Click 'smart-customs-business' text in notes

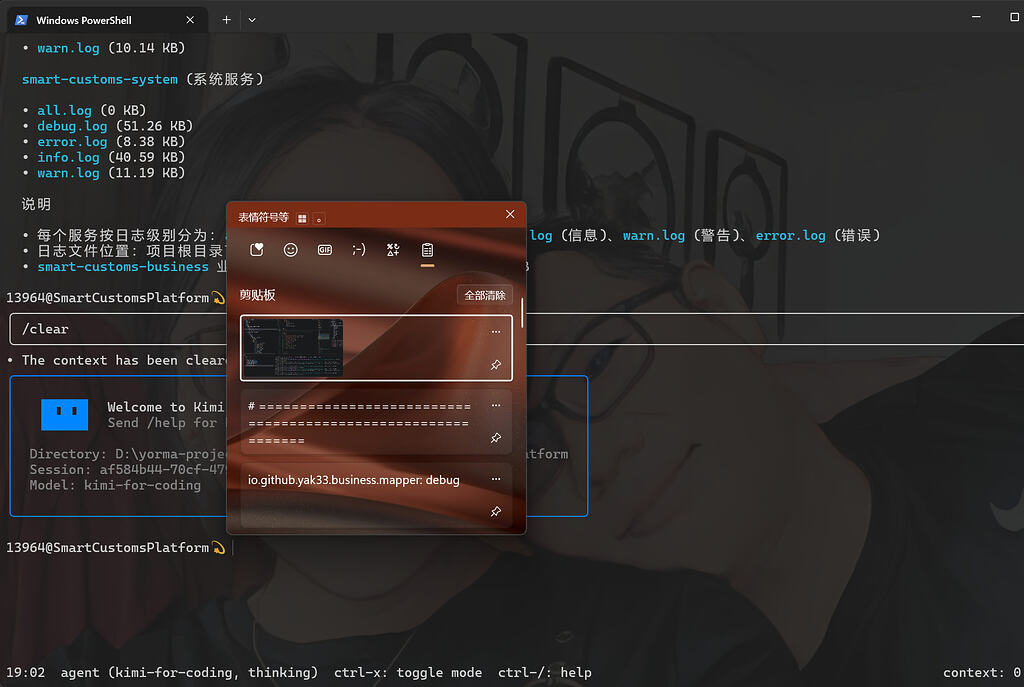click(123, 267)
